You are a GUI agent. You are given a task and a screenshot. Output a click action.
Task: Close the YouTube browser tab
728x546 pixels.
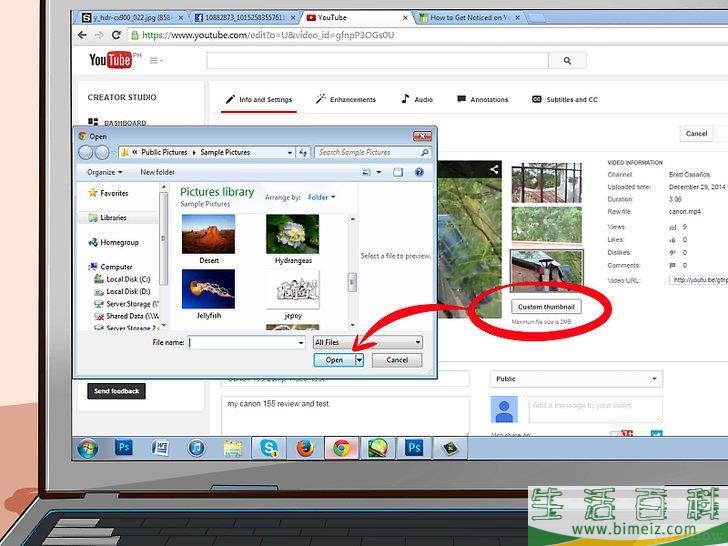405,18
